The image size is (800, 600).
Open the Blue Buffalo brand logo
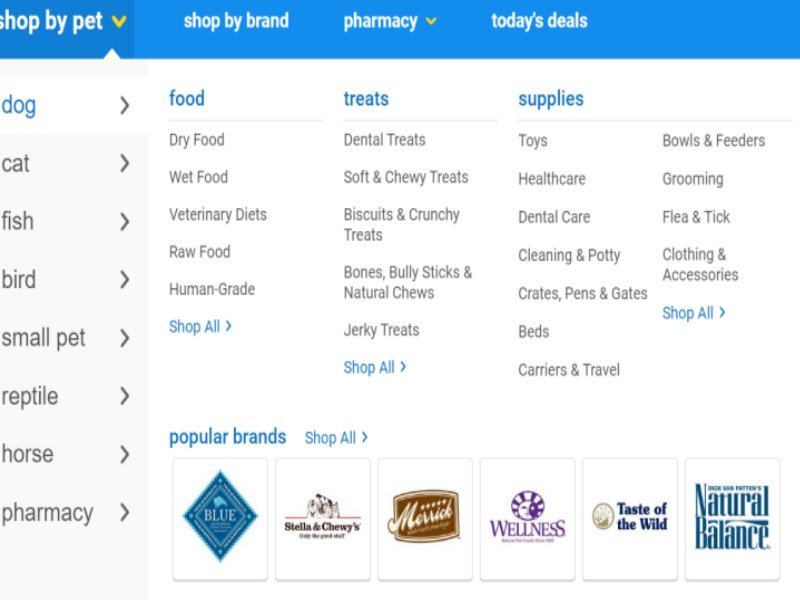(x=220, y=517)
